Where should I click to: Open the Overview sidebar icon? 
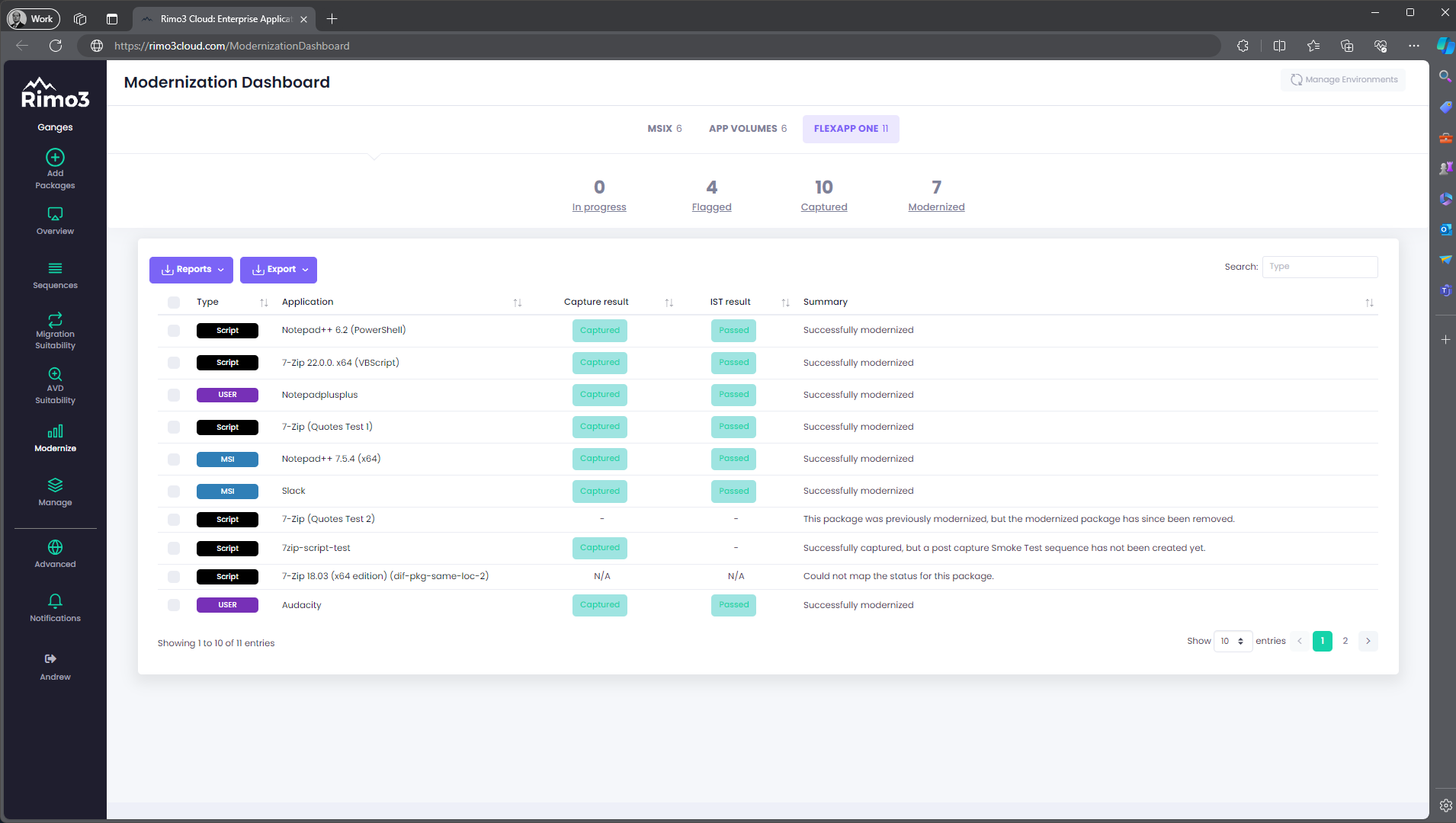pos(55,214)
